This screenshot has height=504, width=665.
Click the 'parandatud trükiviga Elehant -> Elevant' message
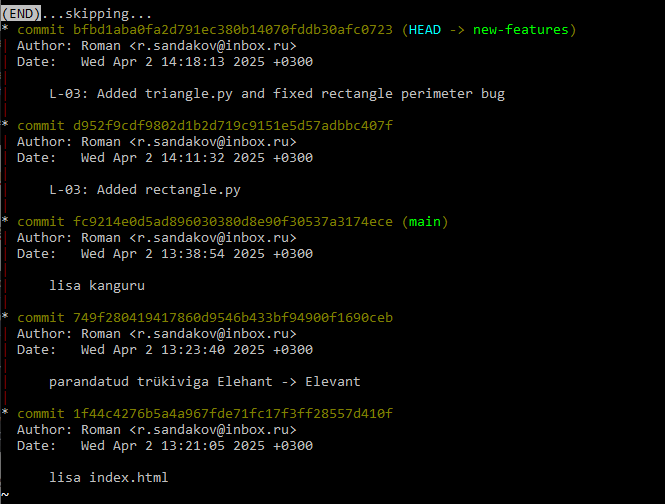[204, 382]
